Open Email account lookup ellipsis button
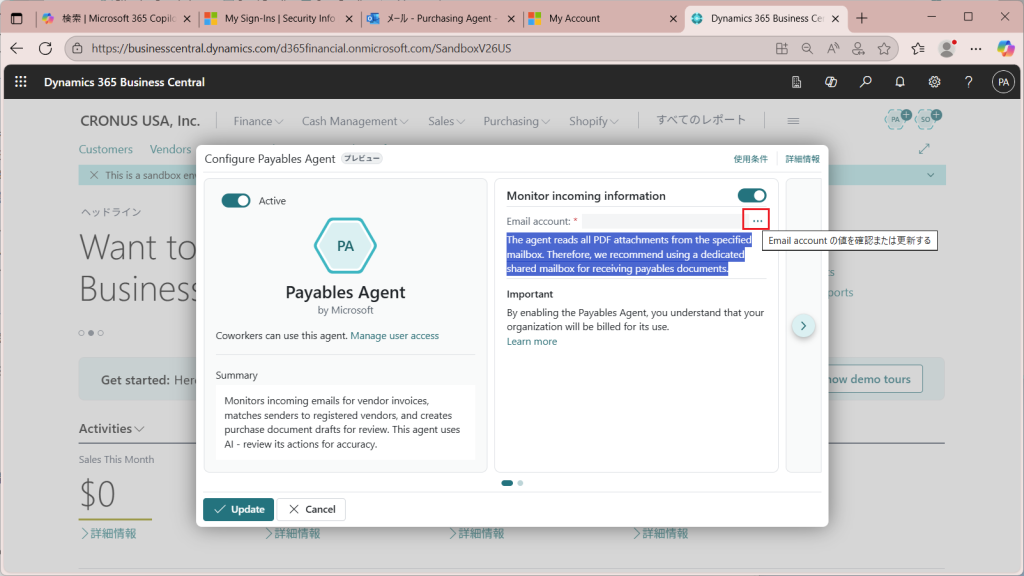 (x=756, y=220)
